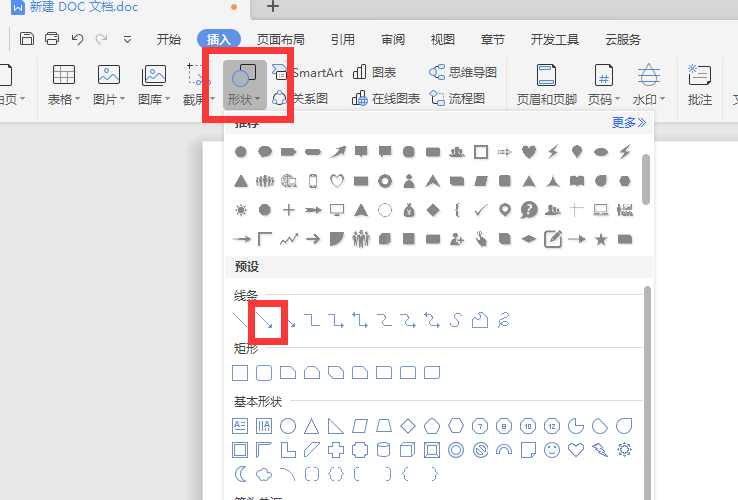Open the 水印 watermark dropdown
The image size is (738, 500).
click(x=649, y=85)
